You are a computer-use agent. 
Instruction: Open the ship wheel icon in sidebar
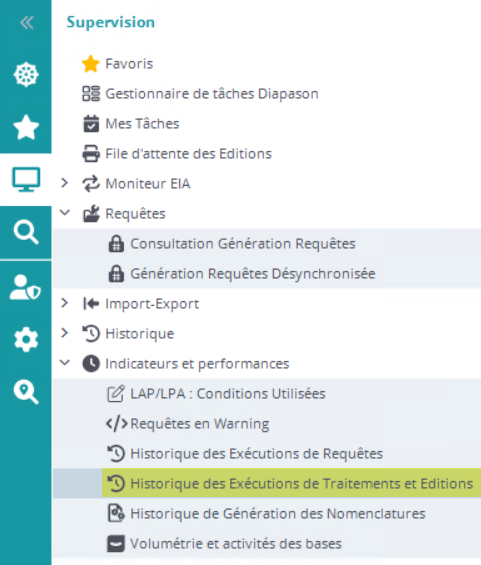[26, 75]
